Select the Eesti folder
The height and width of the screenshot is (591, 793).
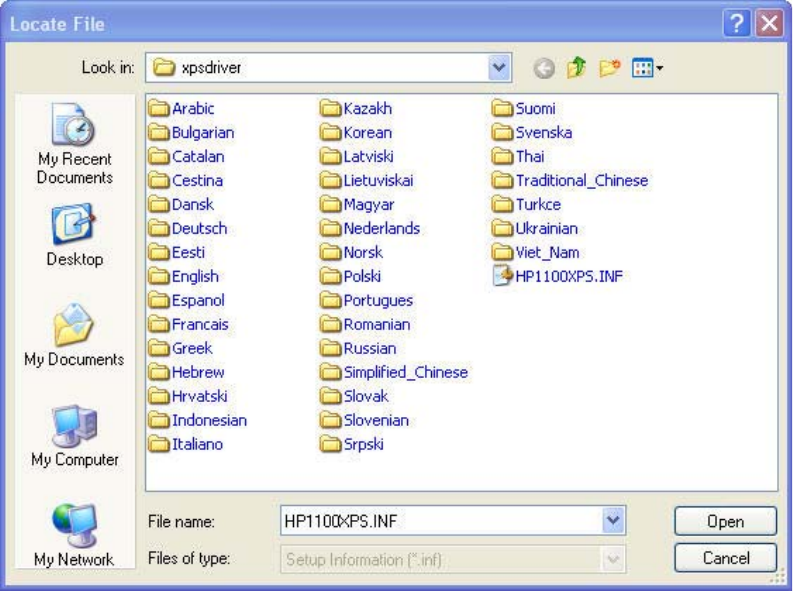pyautogui.click(x=177, y=252)
